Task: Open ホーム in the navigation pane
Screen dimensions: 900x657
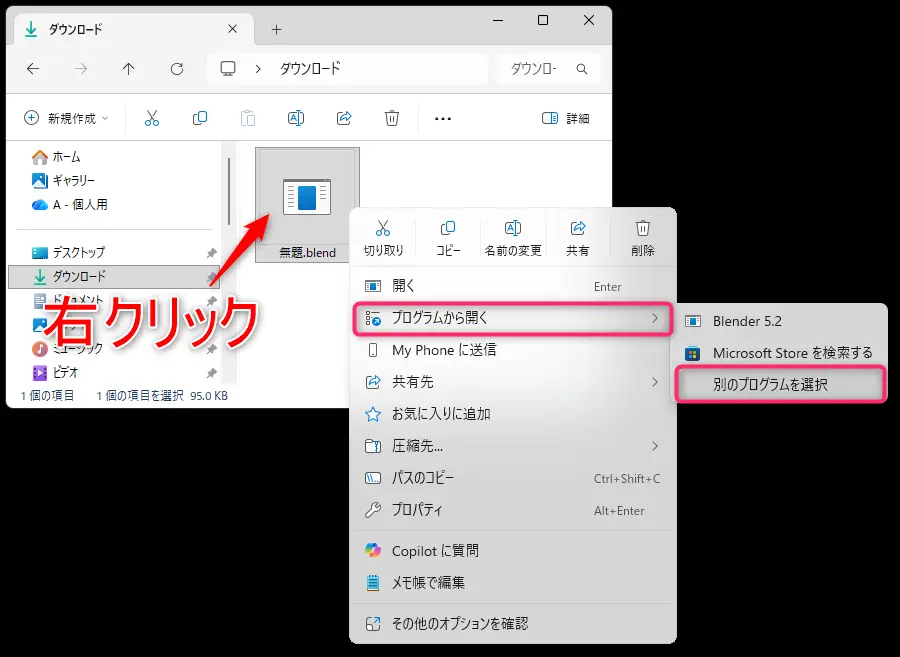Action: (56, 157)
